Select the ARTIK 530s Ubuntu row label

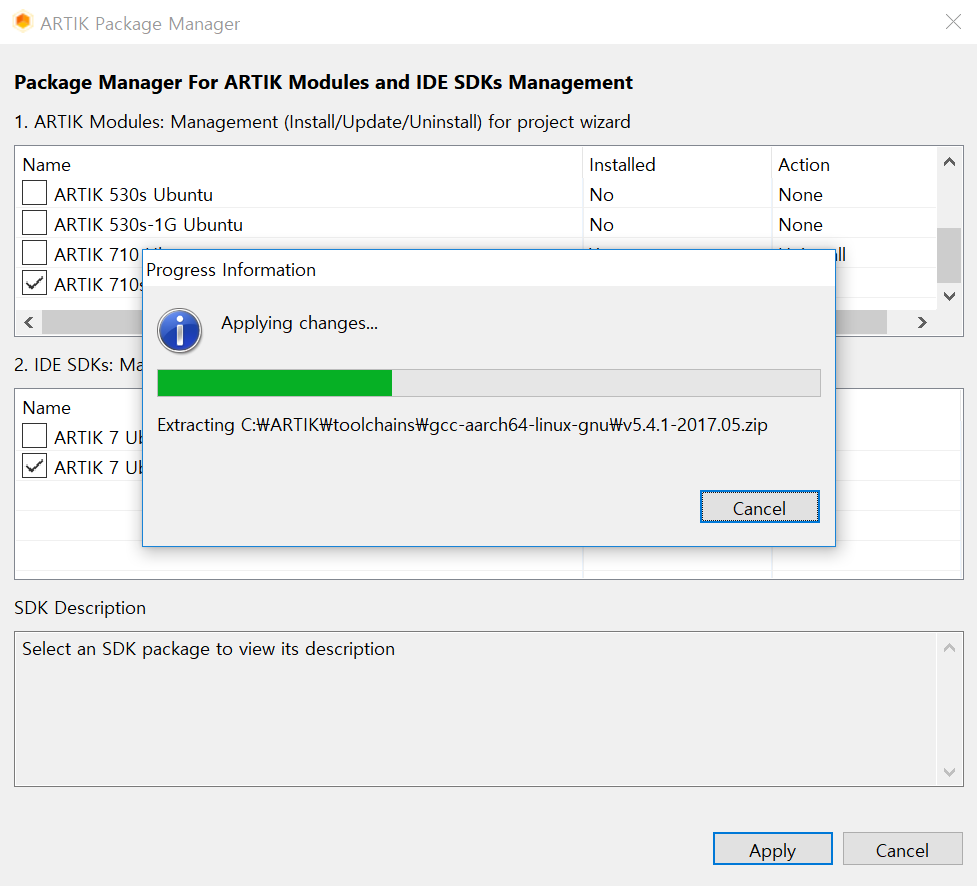click(133, 194)
